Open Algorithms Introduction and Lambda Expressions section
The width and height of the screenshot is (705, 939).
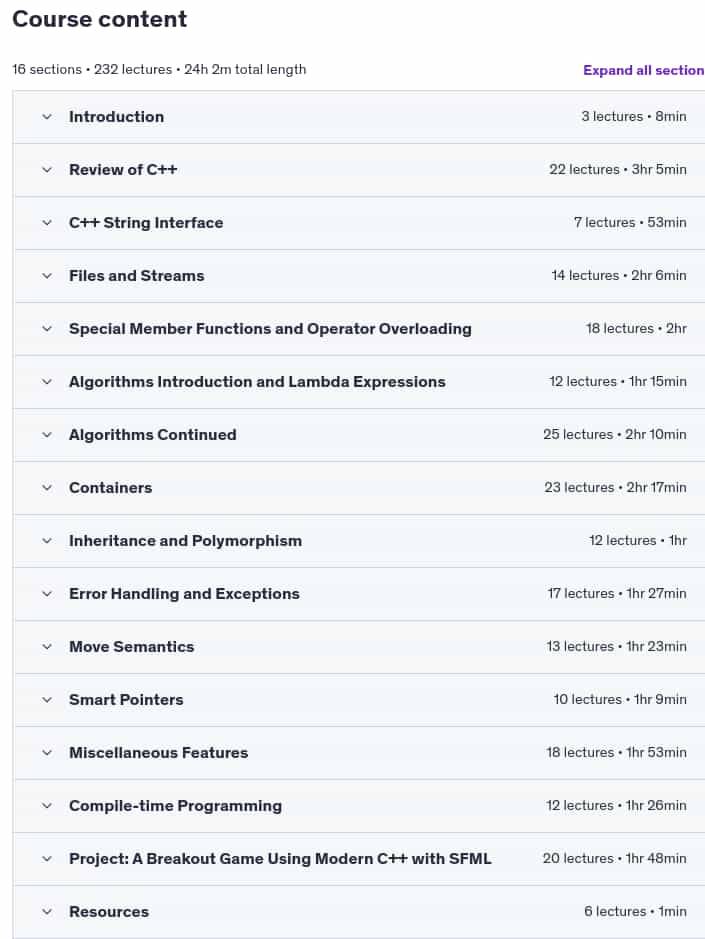point(257,382)
